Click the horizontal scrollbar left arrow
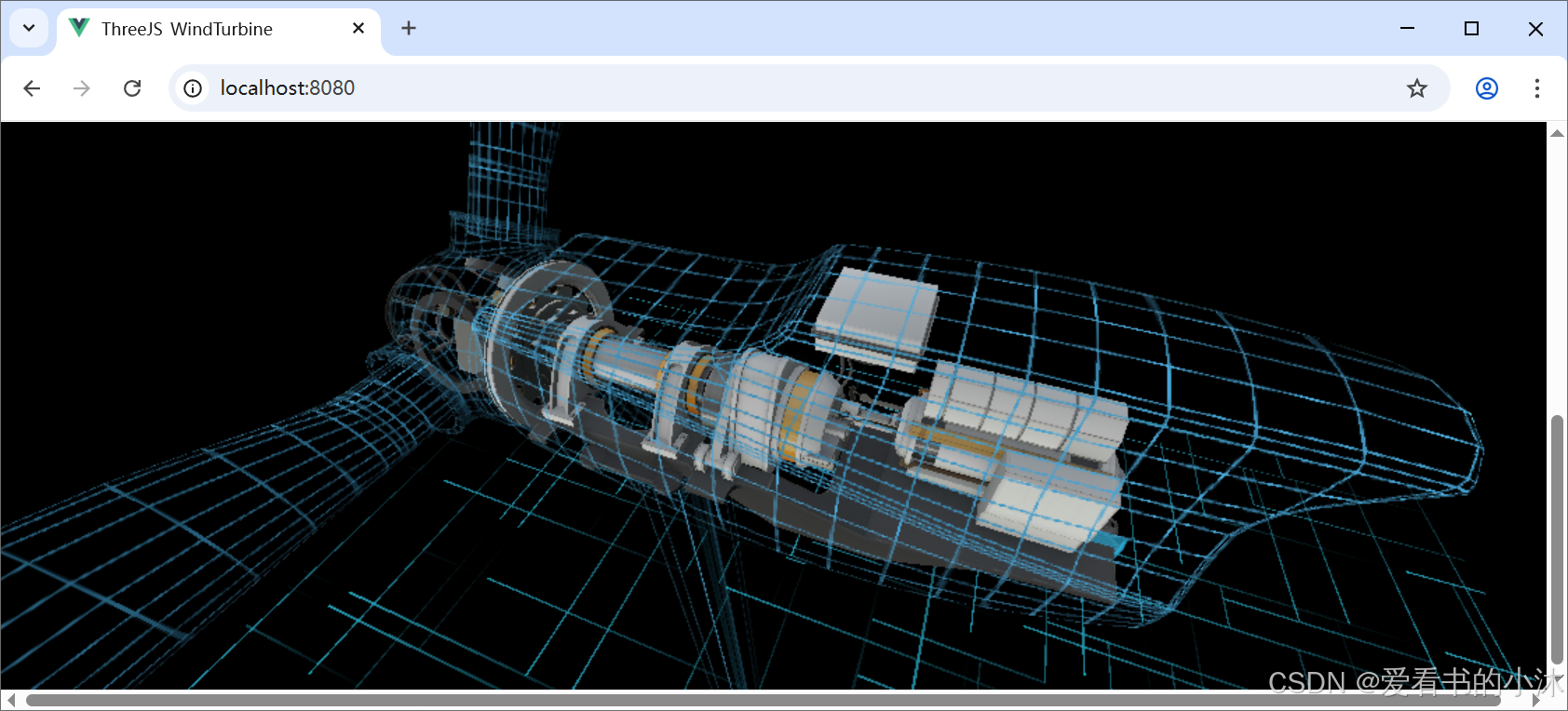Viewport: 1568px width, 711px height. (x=10, y=700)
